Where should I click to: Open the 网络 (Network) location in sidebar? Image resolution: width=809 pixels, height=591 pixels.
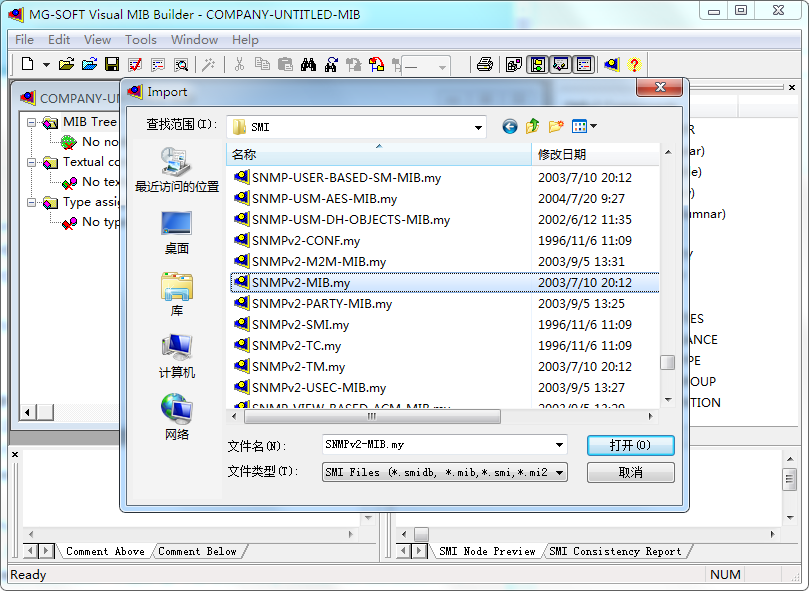[176, 410]
